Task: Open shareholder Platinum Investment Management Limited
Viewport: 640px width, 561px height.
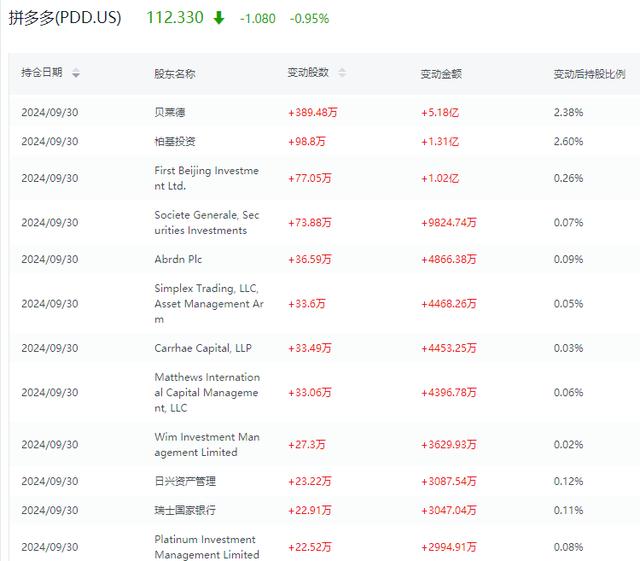Action: point(207,547)
